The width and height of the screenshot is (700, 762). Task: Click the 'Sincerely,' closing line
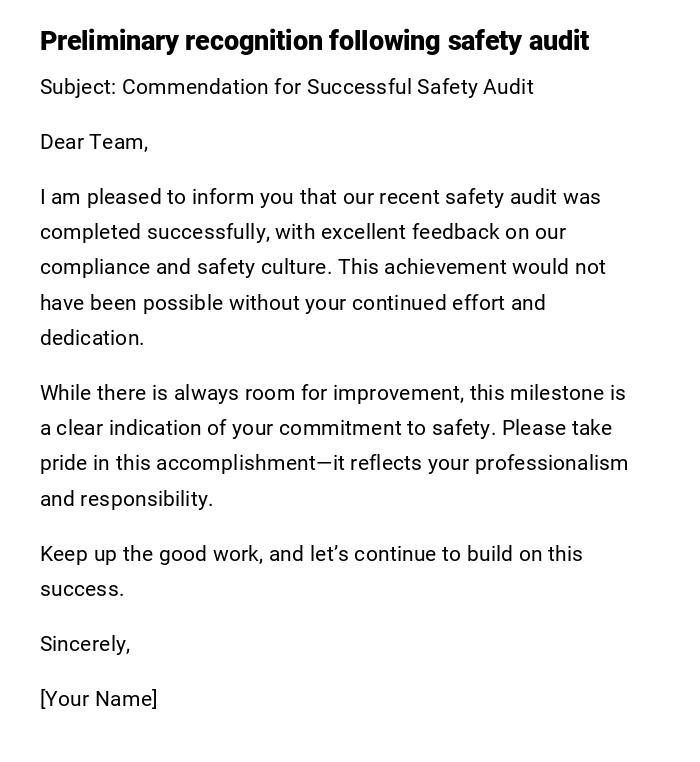85,644
